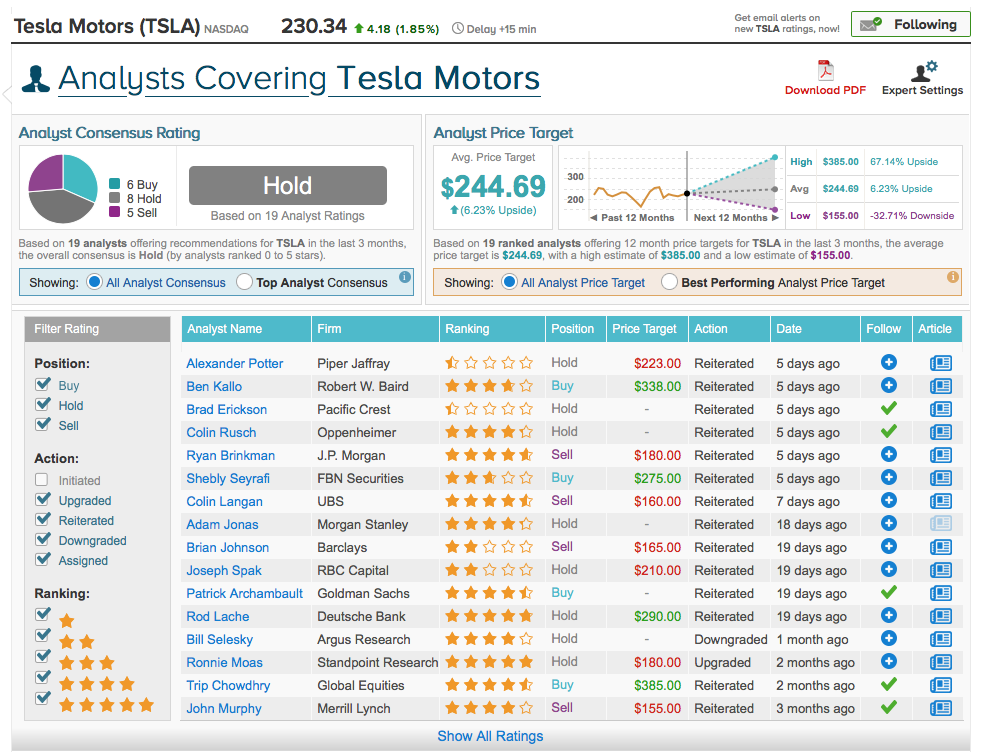Follow Ben Kallo with plus icon
Viewport: 991px width, 752px height.
click(x=889, y=385)
